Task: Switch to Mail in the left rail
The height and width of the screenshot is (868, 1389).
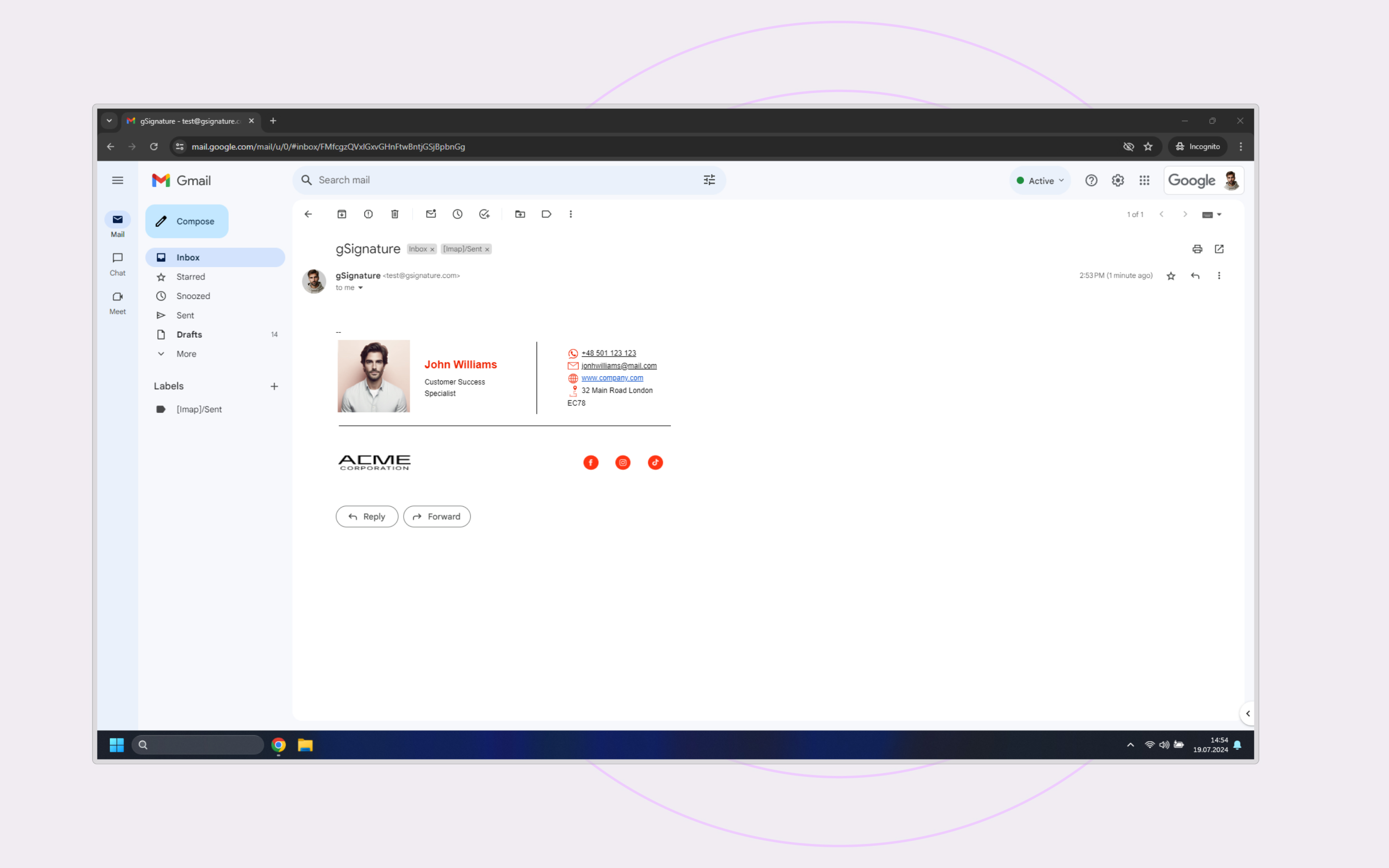Action: [118, 225]
